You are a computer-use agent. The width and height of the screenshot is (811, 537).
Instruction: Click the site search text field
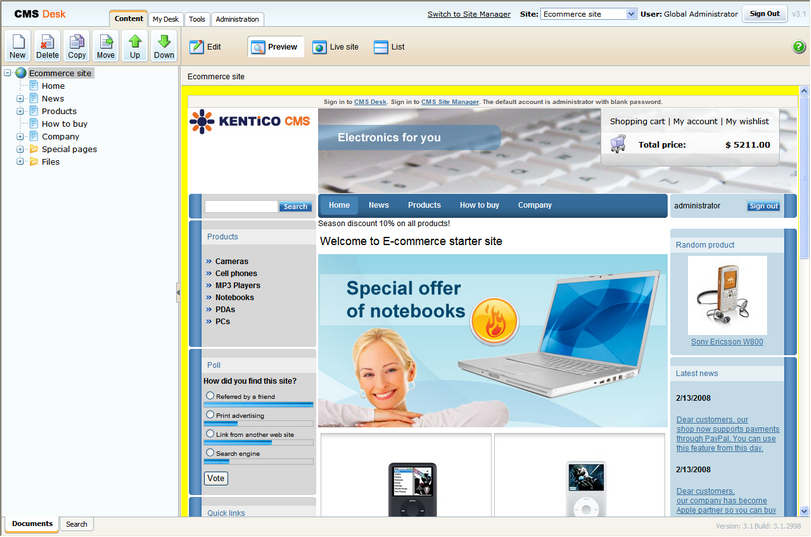tap(242, 206)
